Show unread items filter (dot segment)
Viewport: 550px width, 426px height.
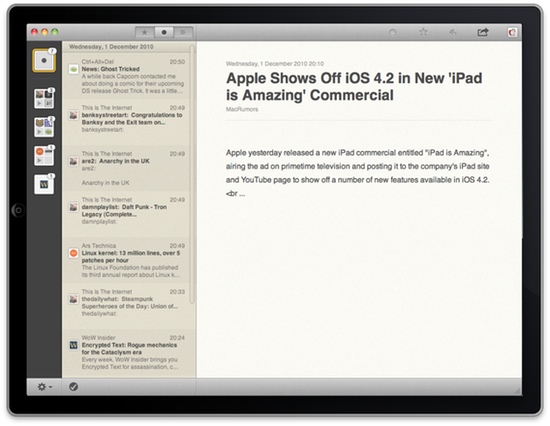click(x=164, y=32)
